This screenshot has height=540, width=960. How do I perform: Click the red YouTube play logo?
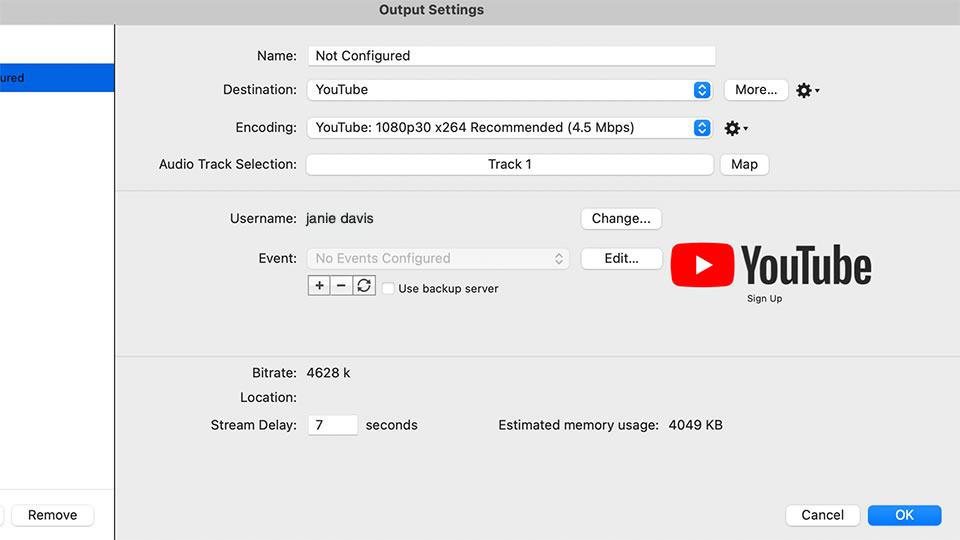[x=702, y=265]
